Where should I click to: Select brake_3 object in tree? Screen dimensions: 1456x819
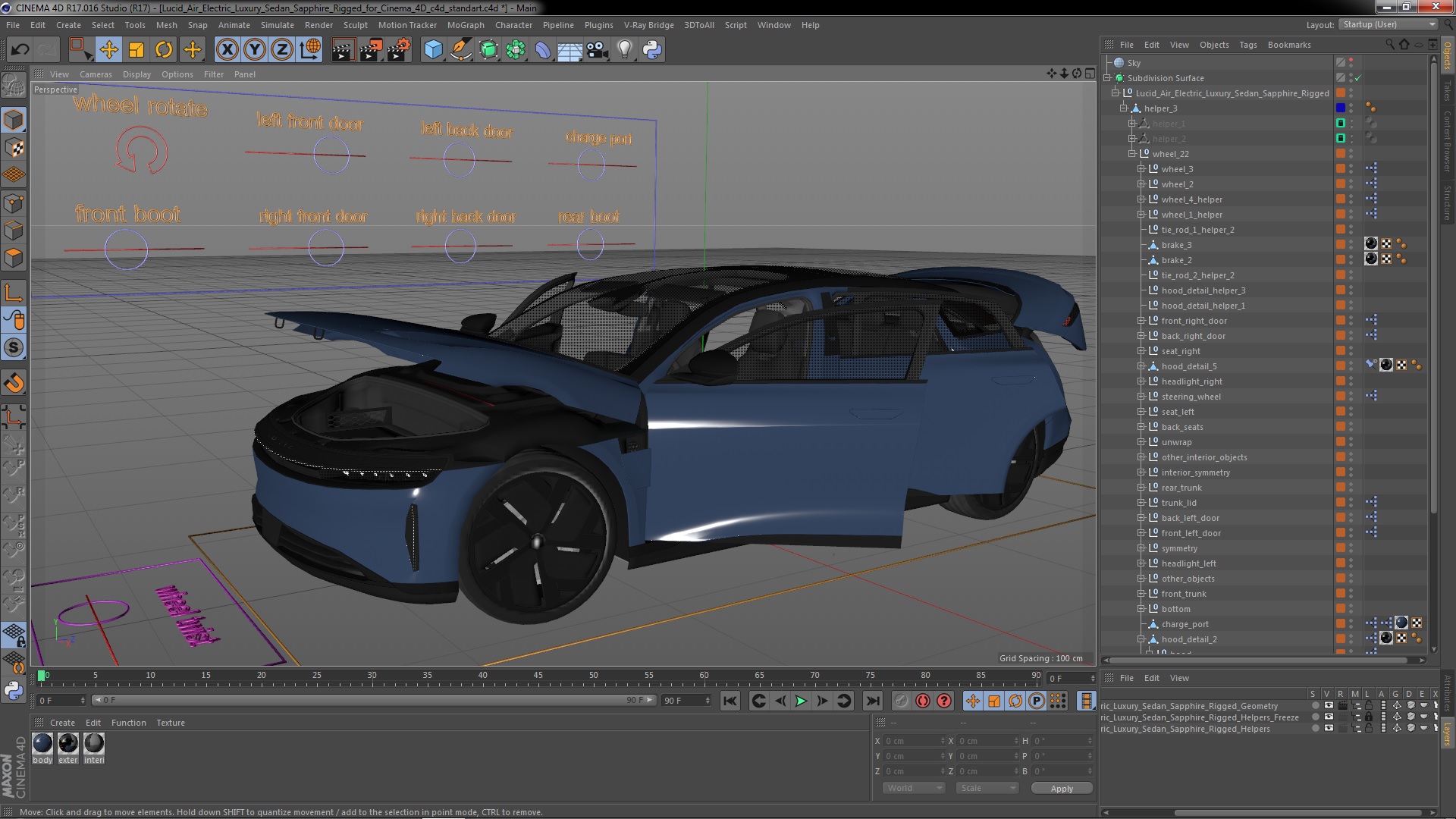pyautogui.click(x=1176, y=245)
